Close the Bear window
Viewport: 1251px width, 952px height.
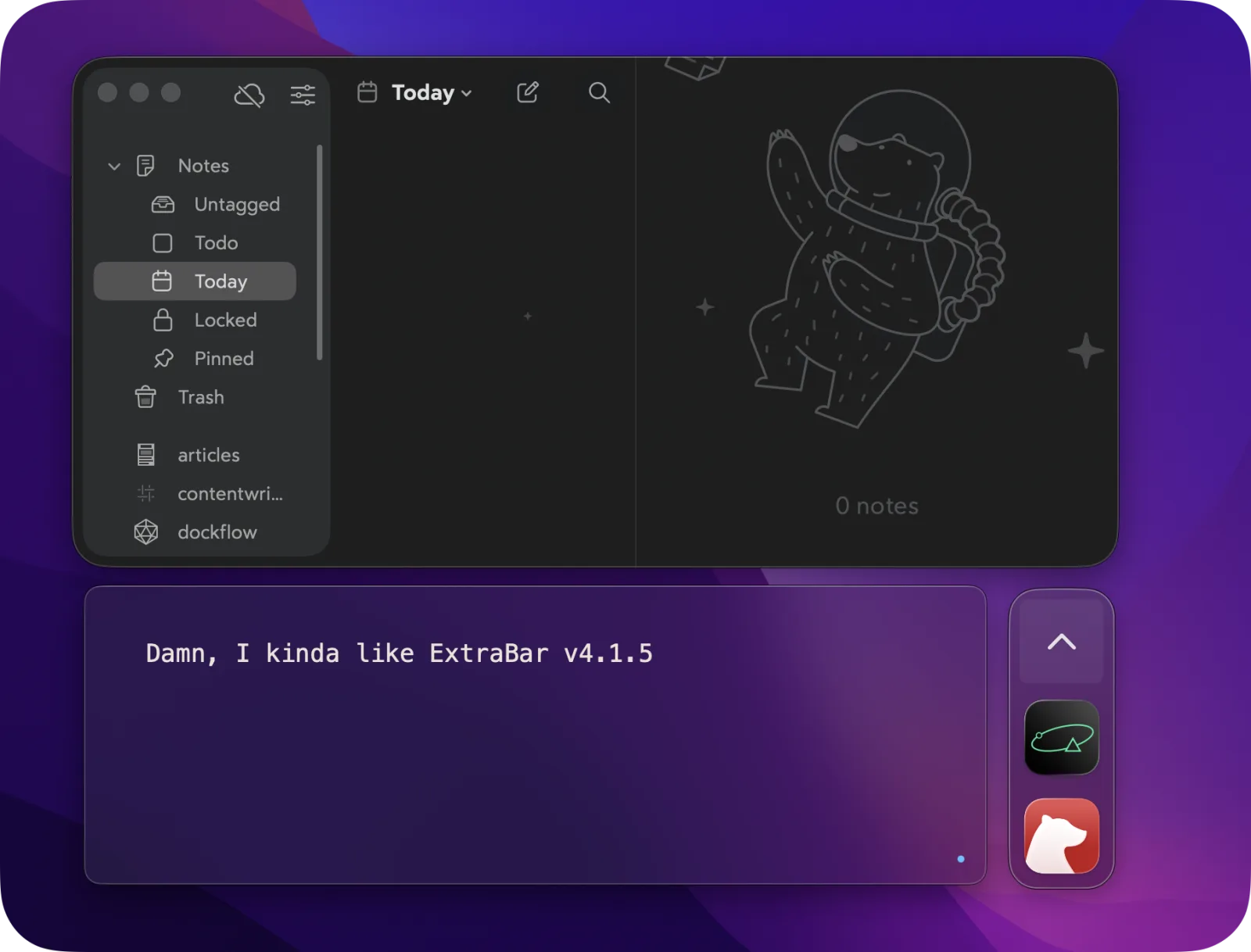point(108,93)
